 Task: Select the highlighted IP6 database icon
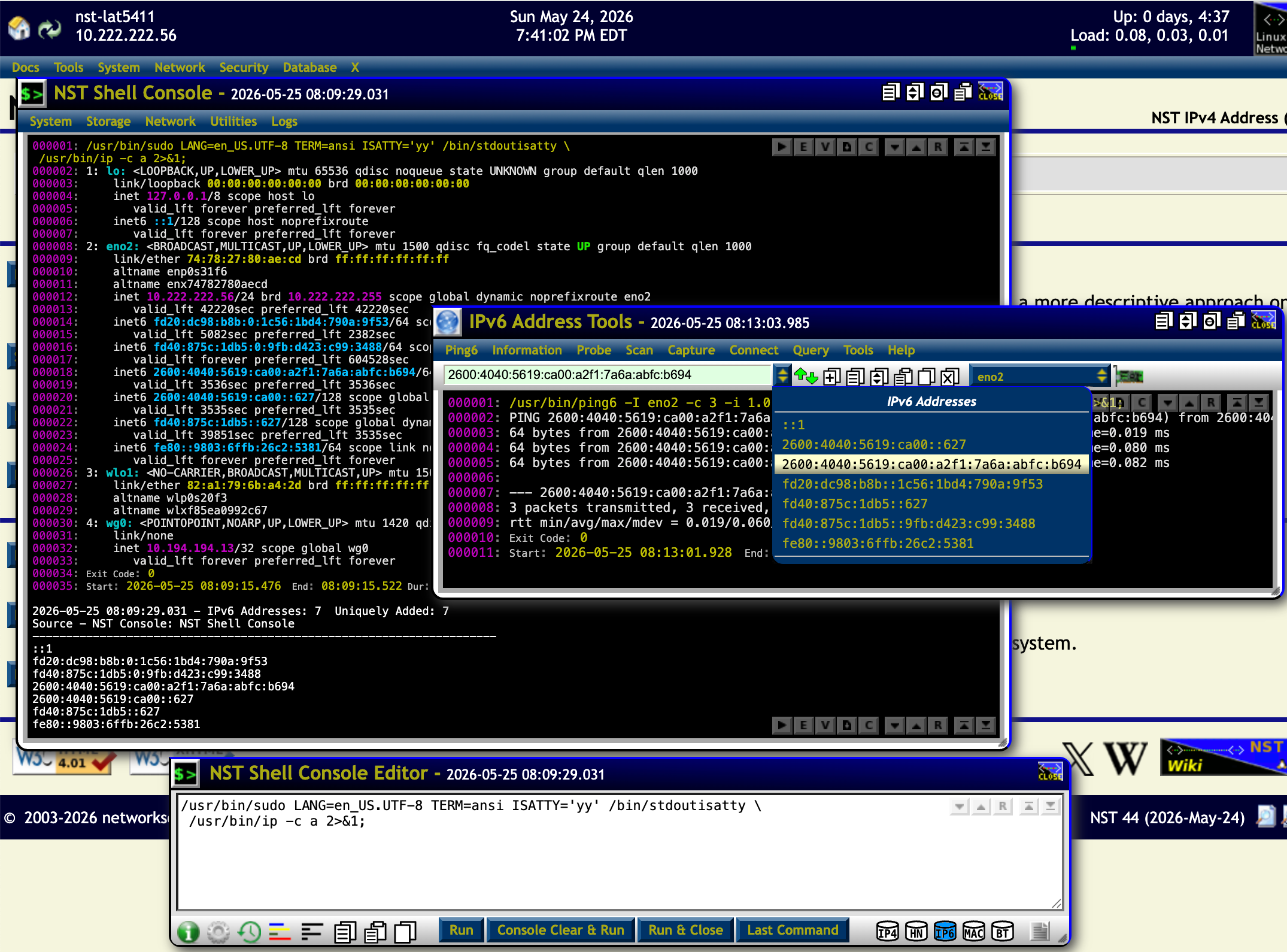945,931
